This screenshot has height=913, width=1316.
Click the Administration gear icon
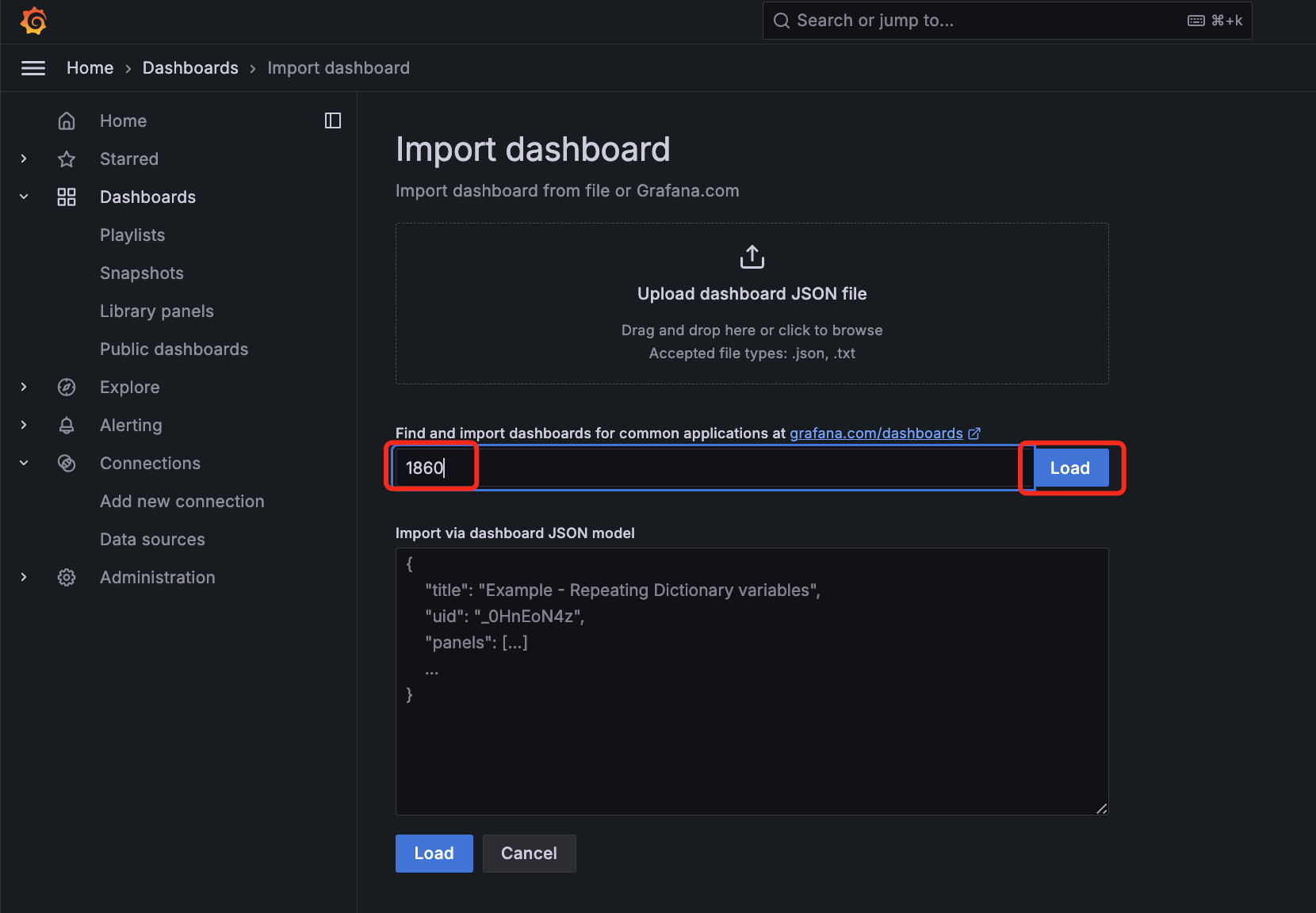pyautogui.click(x=67, y=578)
